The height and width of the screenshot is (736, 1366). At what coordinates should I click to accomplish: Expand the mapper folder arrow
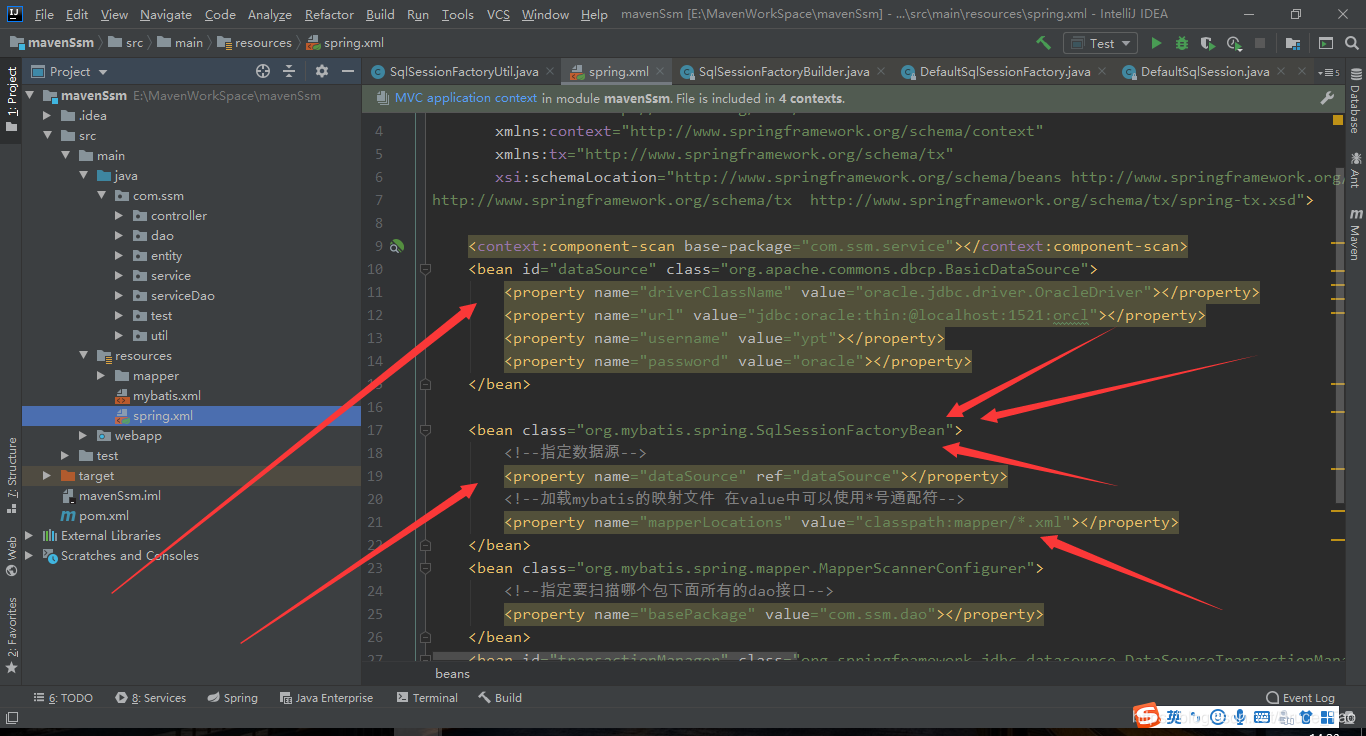pos(102,376)
